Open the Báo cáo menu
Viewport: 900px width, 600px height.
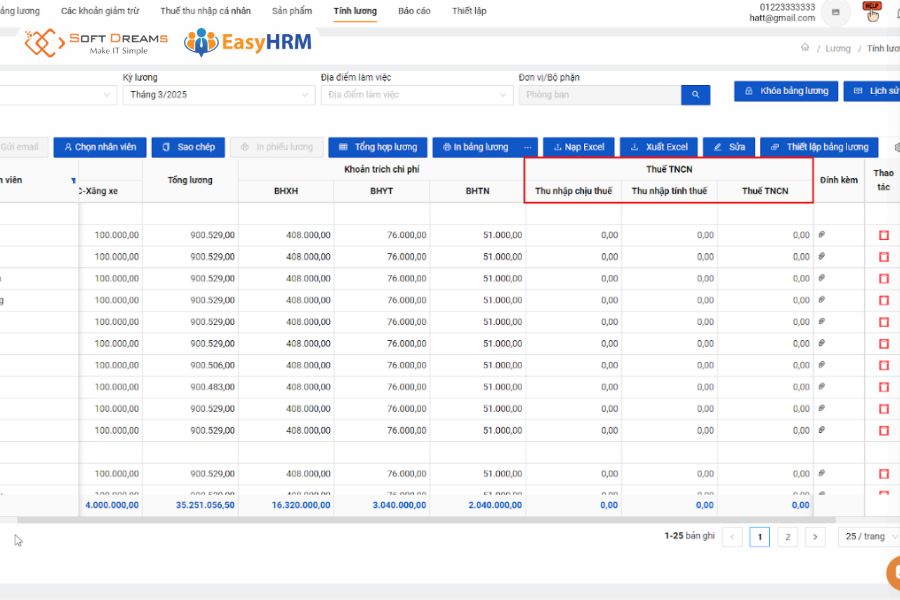(x=414, y=11)
